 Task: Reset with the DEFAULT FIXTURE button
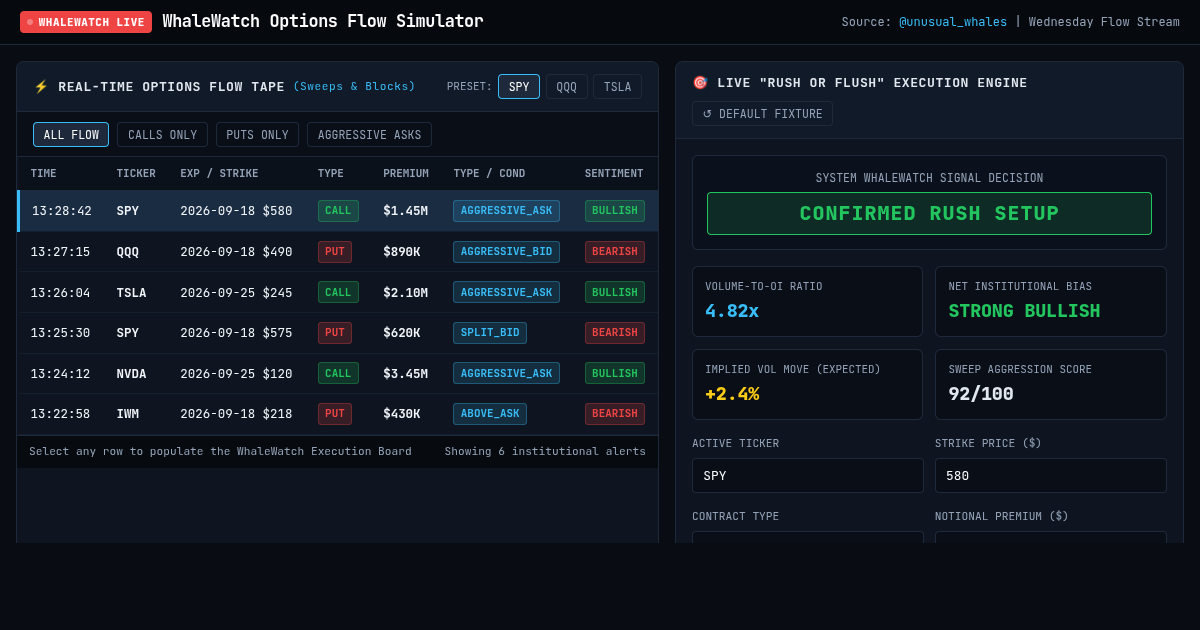762,114
